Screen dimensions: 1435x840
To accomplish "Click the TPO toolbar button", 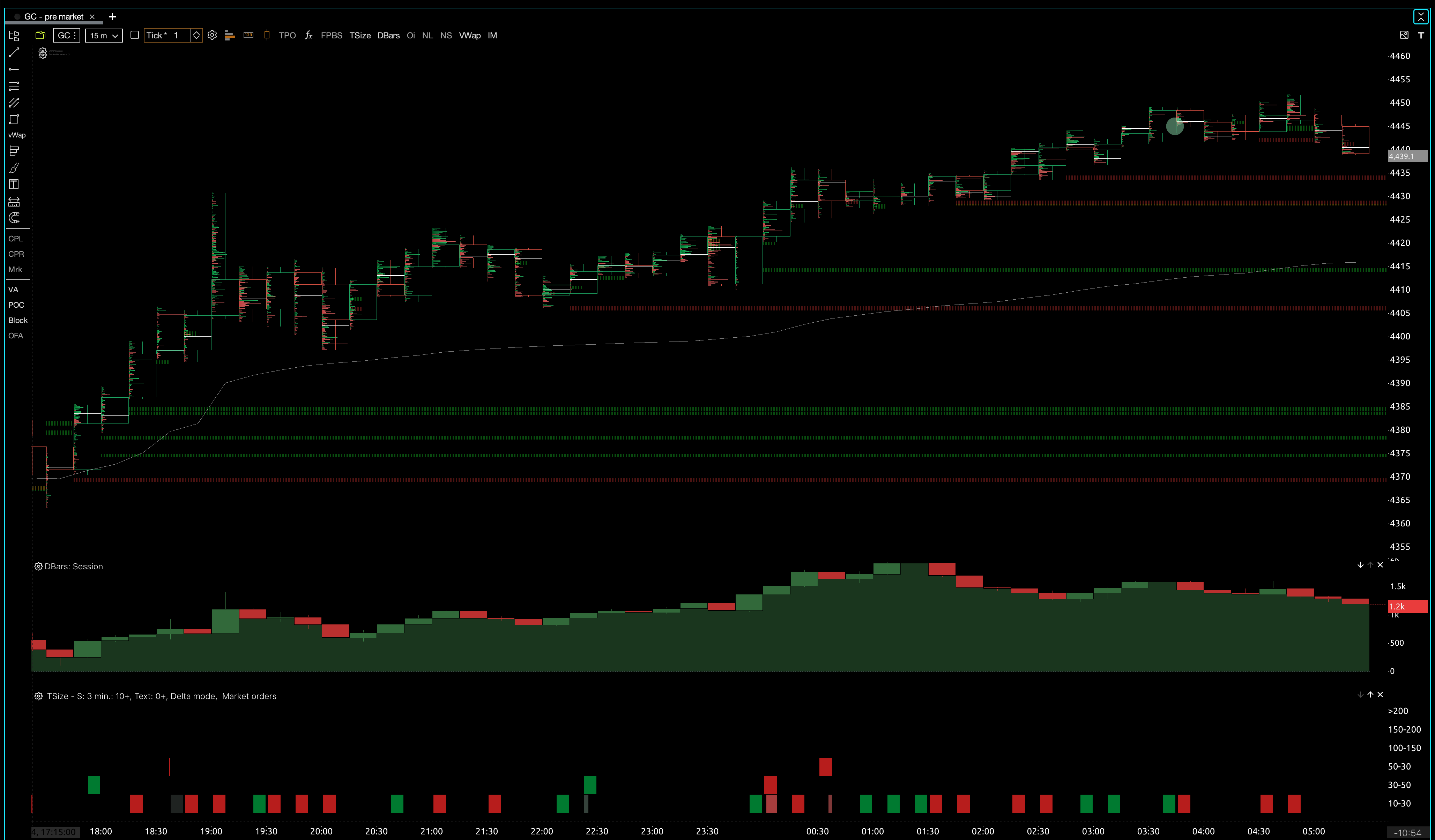I will pyautogui.click(x=287, y=35).
